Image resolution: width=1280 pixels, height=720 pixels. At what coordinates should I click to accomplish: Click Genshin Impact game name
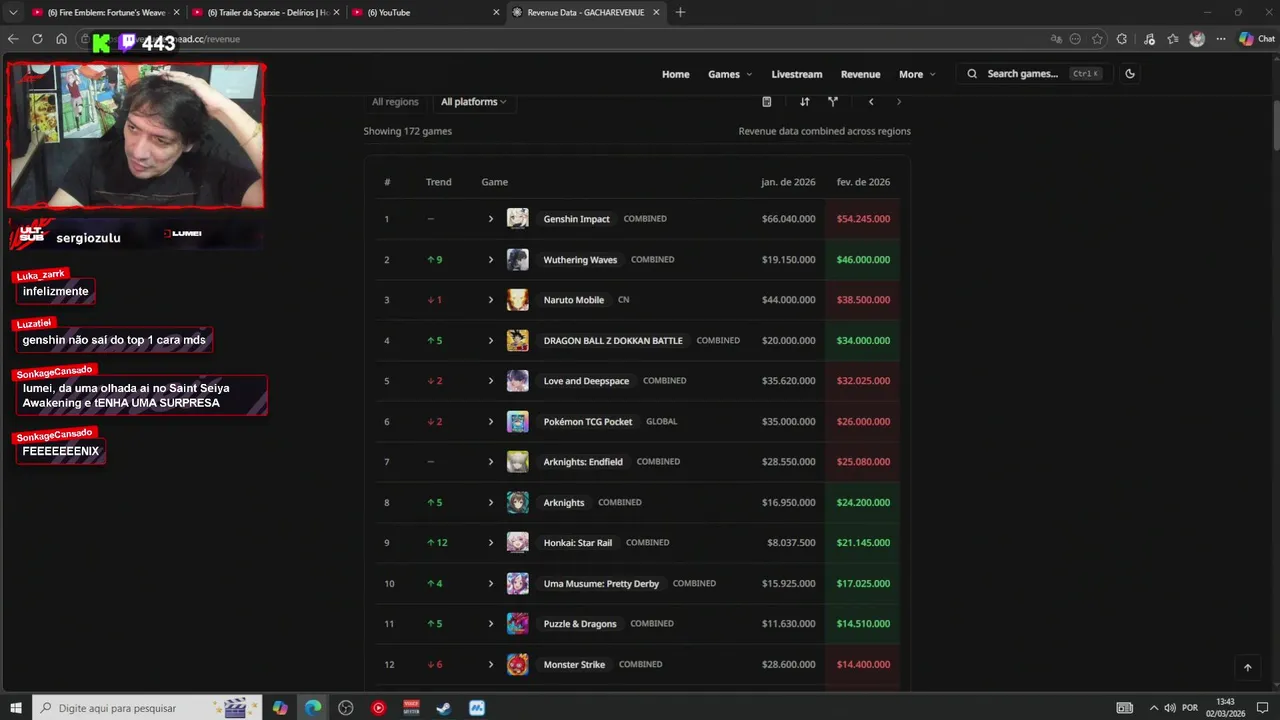(576, 219)
